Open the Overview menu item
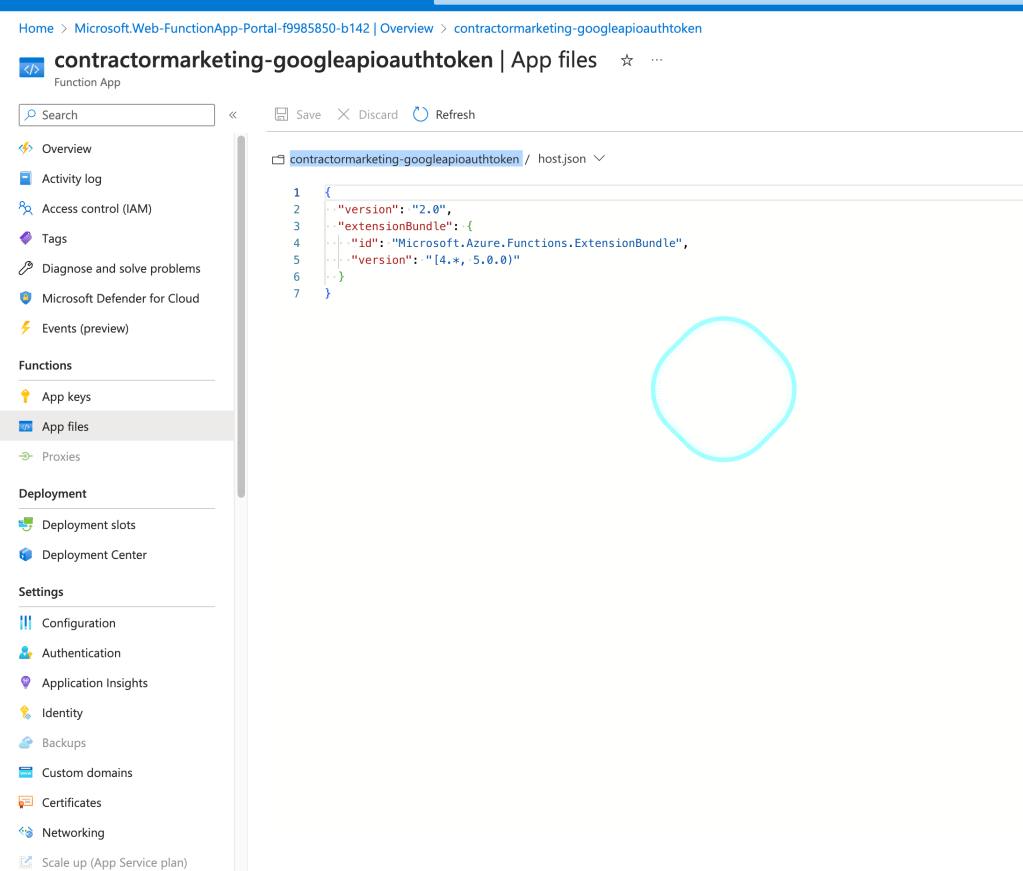Viewport: 1023px width, 871px height. tap(67, 149)
